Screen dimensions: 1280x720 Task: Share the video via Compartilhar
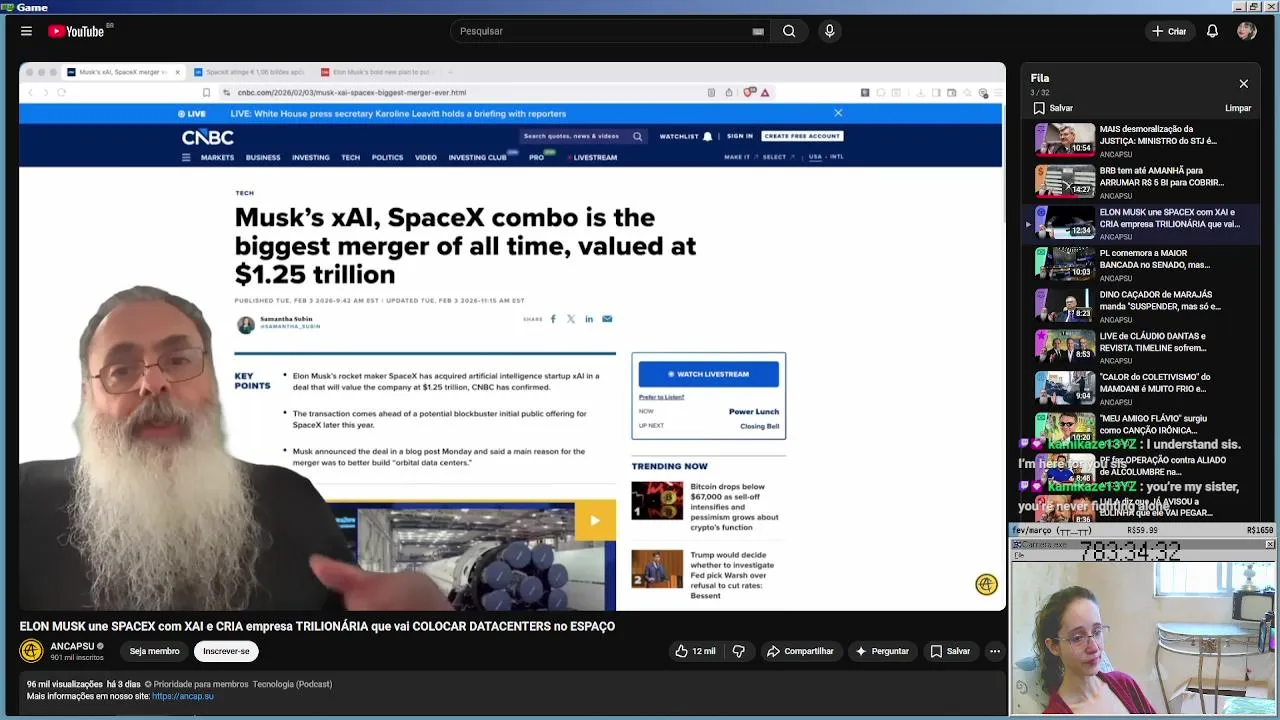[x=800, y=651]
